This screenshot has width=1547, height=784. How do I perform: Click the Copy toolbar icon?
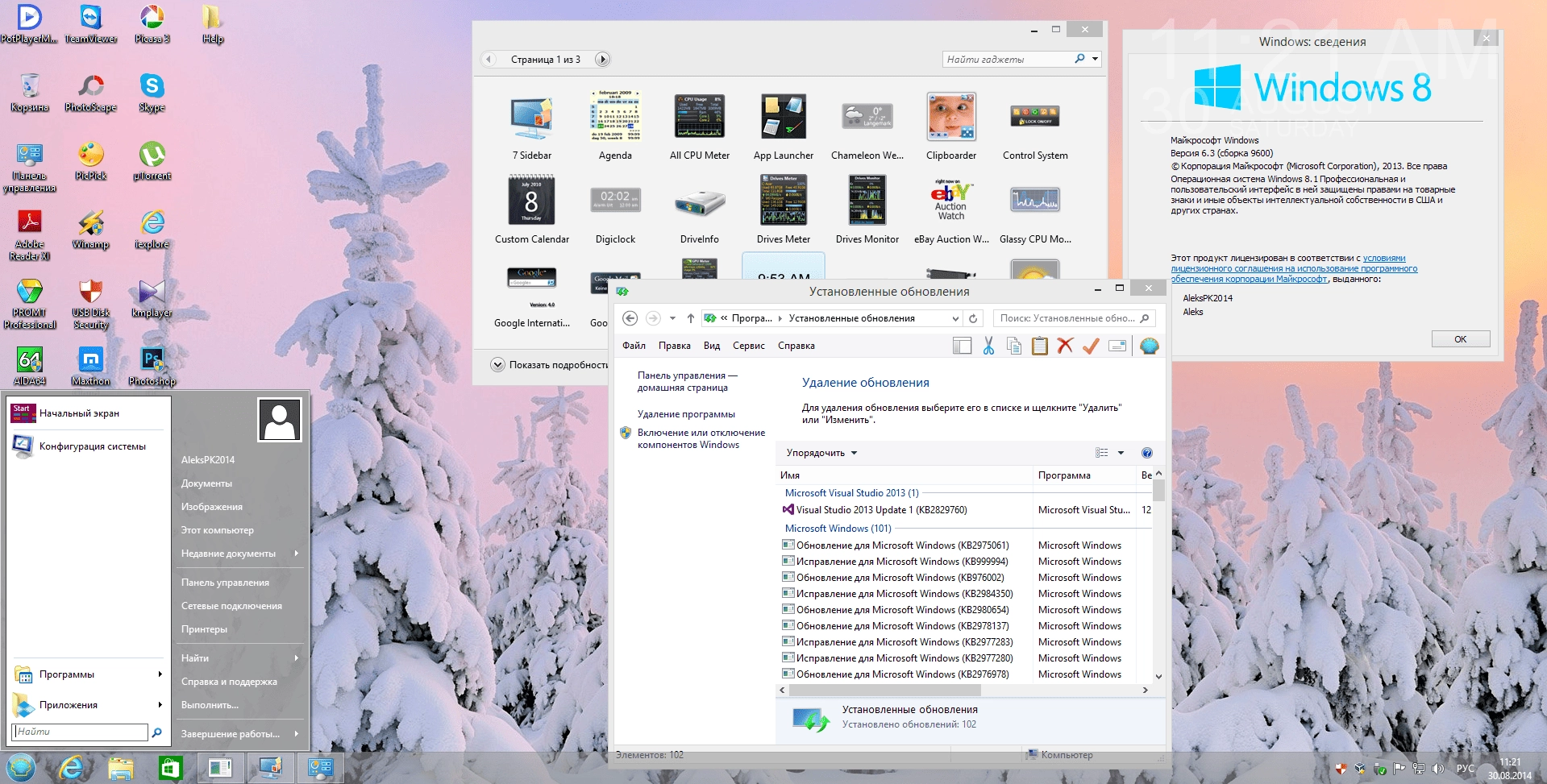point(1014,346)
